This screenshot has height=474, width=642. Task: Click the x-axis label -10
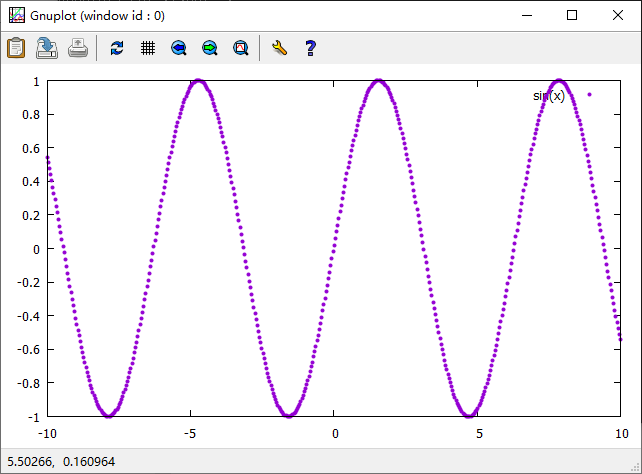tap(47, 433)
